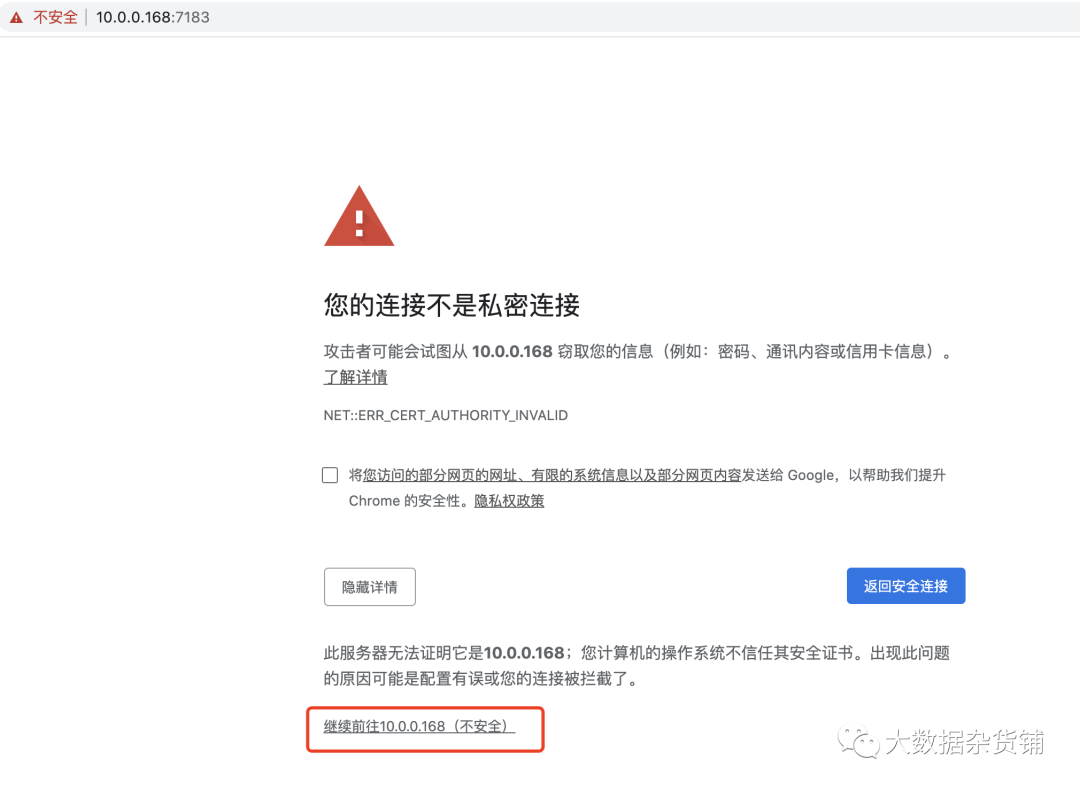This screenshot has width=1080, height=790.
Task: Click the warning sentence starting 攻击者可能会试图从
Action: point(638,352)
